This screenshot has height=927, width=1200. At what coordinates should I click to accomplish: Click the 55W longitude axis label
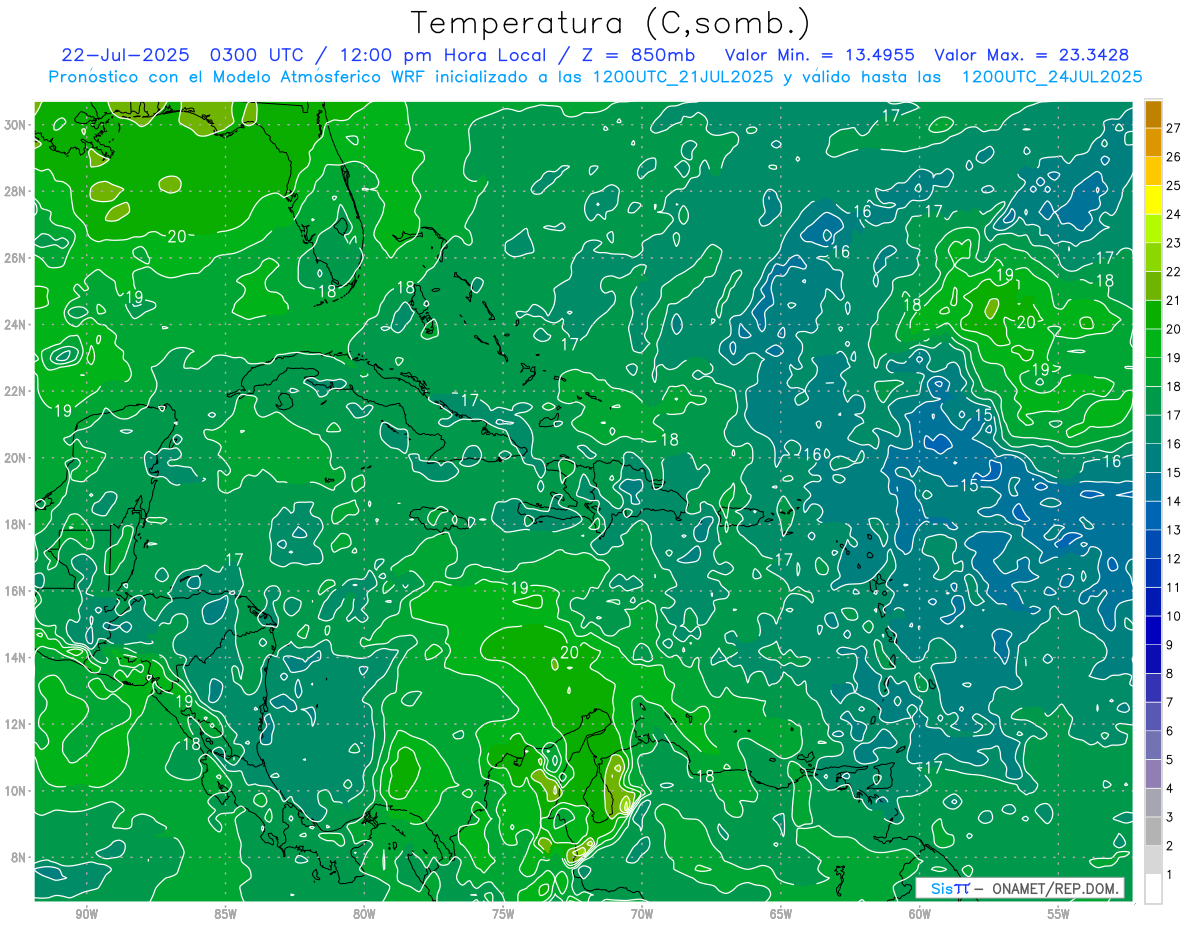(1059, 915)
